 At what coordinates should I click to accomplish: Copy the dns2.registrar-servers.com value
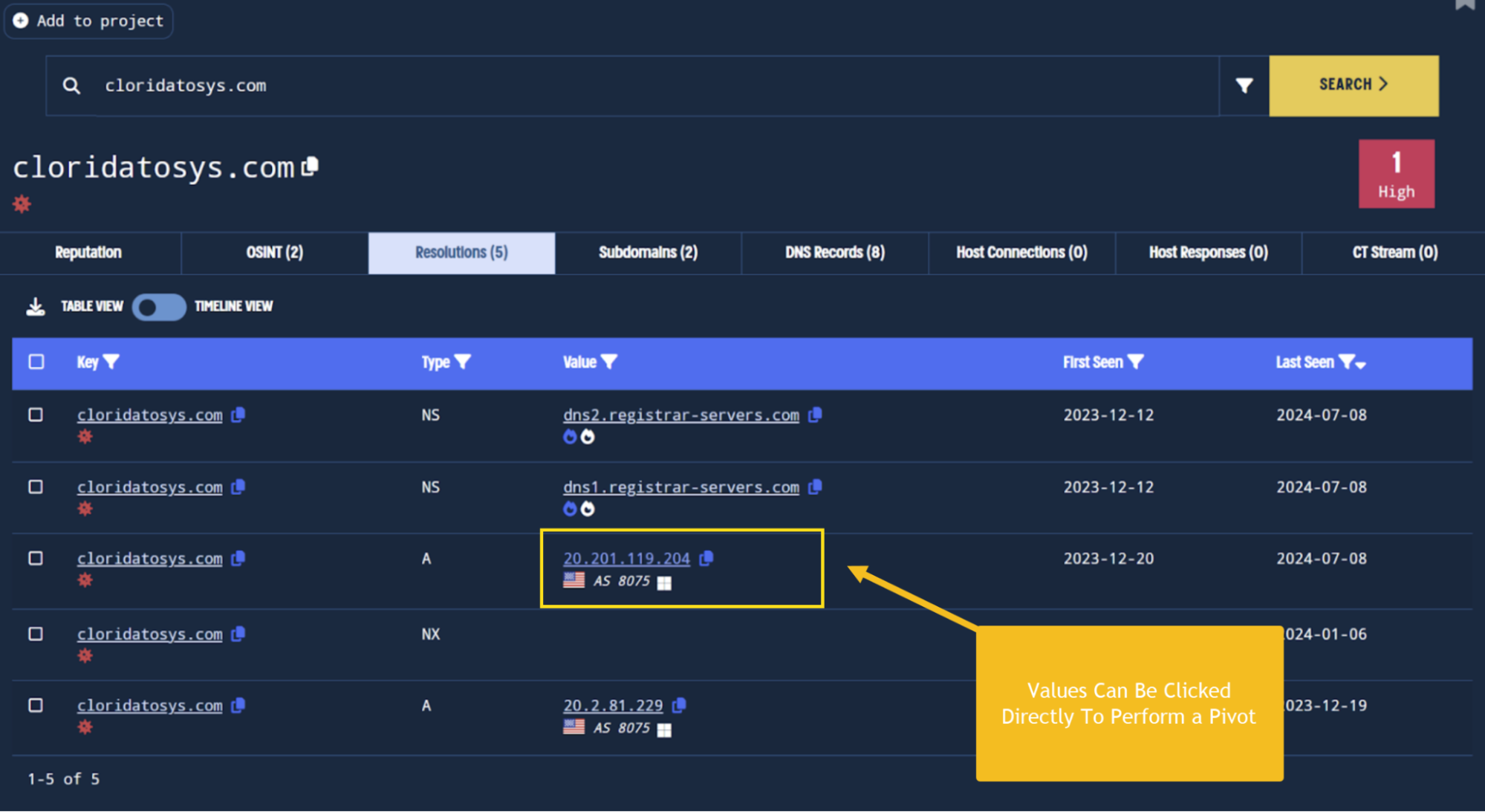tap(815, 415)
